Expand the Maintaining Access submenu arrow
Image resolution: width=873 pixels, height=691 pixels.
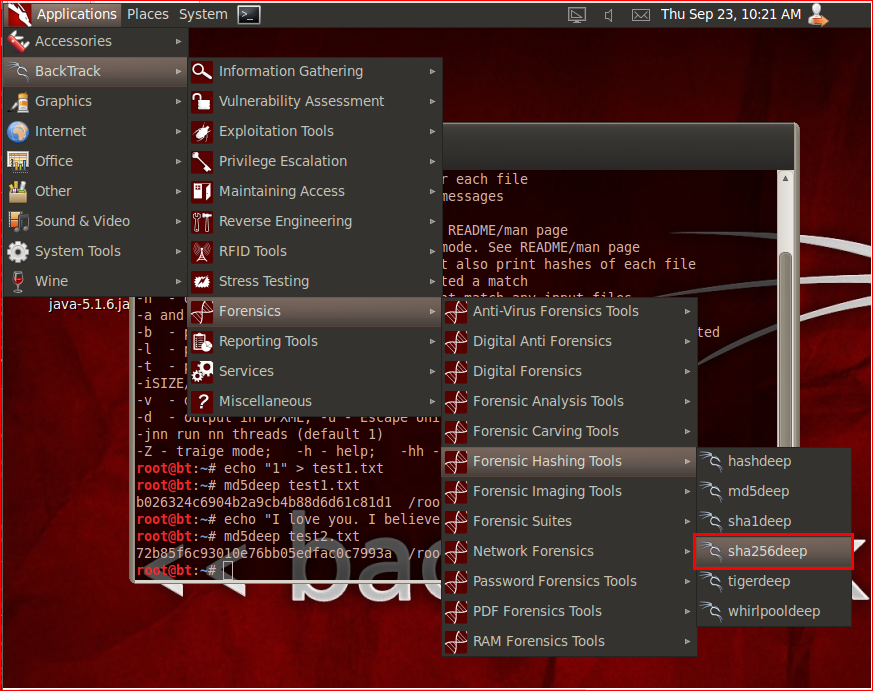pyautogui.click(x=433, y=191)
